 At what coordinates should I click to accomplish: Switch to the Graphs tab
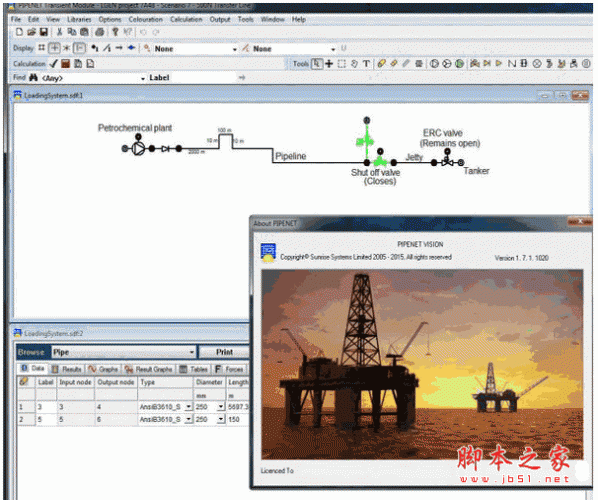tap(103, 369)
